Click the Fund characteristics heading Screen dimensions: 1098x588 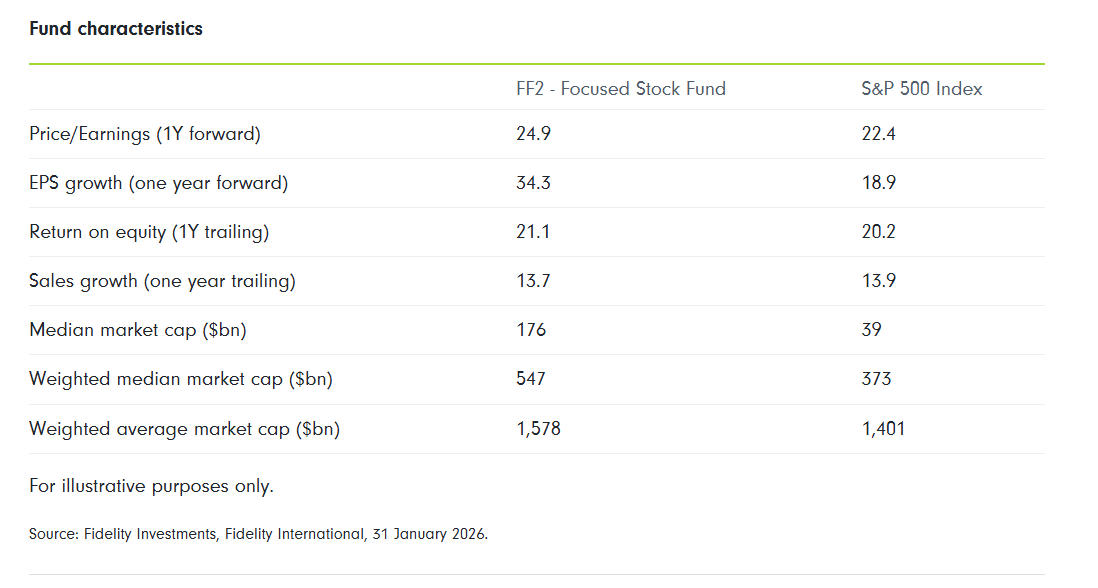pyautogui.click(x=116, y=29)
